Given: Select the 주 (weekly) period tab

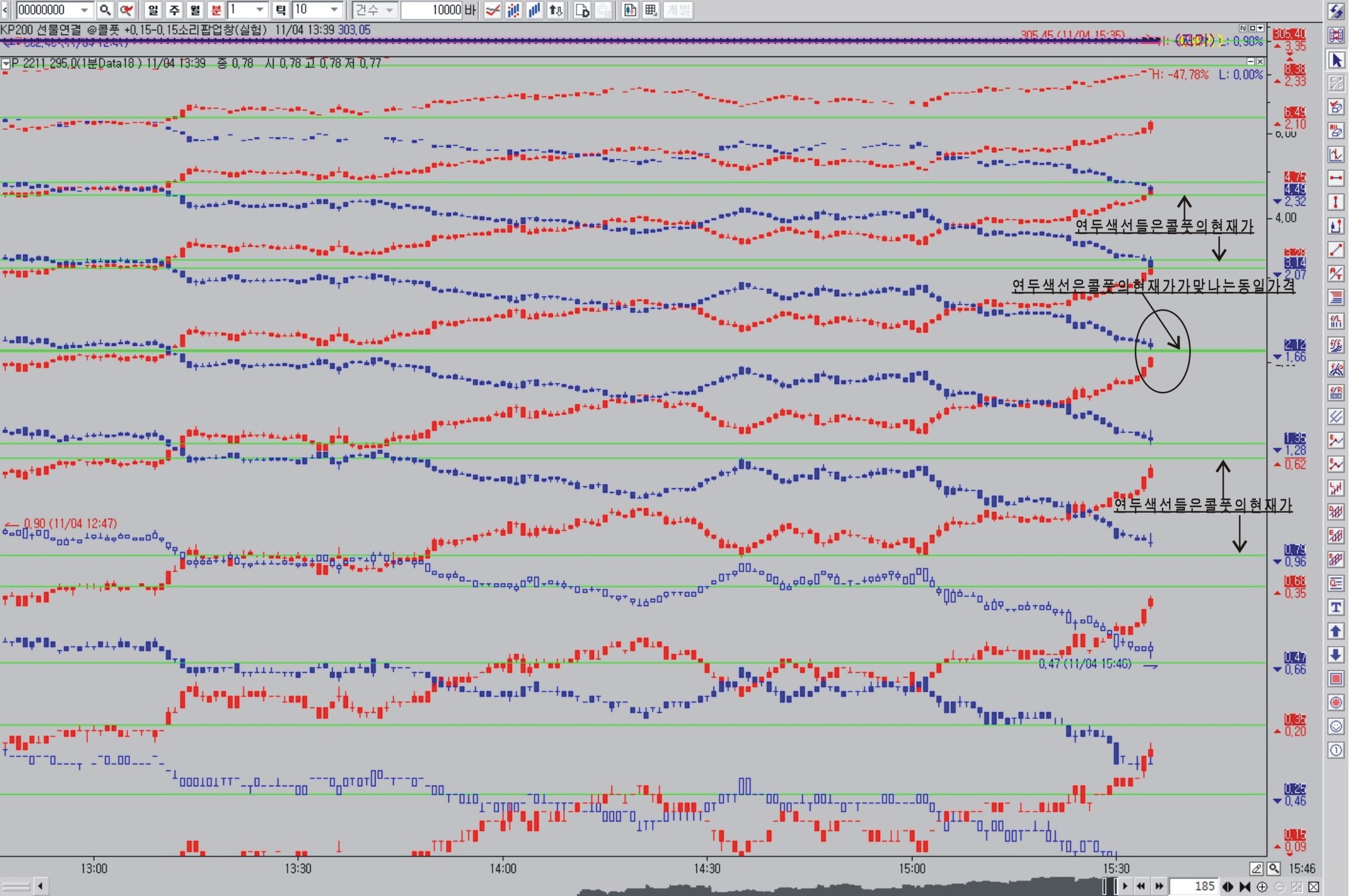Looking at the screenshot, I should pos(174,10).
